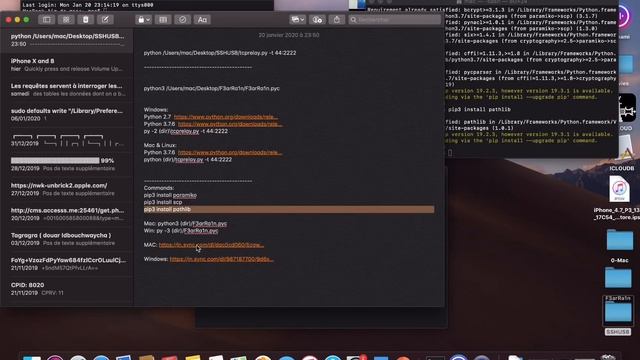
Task: Click the highlighted 'pip3 install pathlib' line
Action: 289,209
